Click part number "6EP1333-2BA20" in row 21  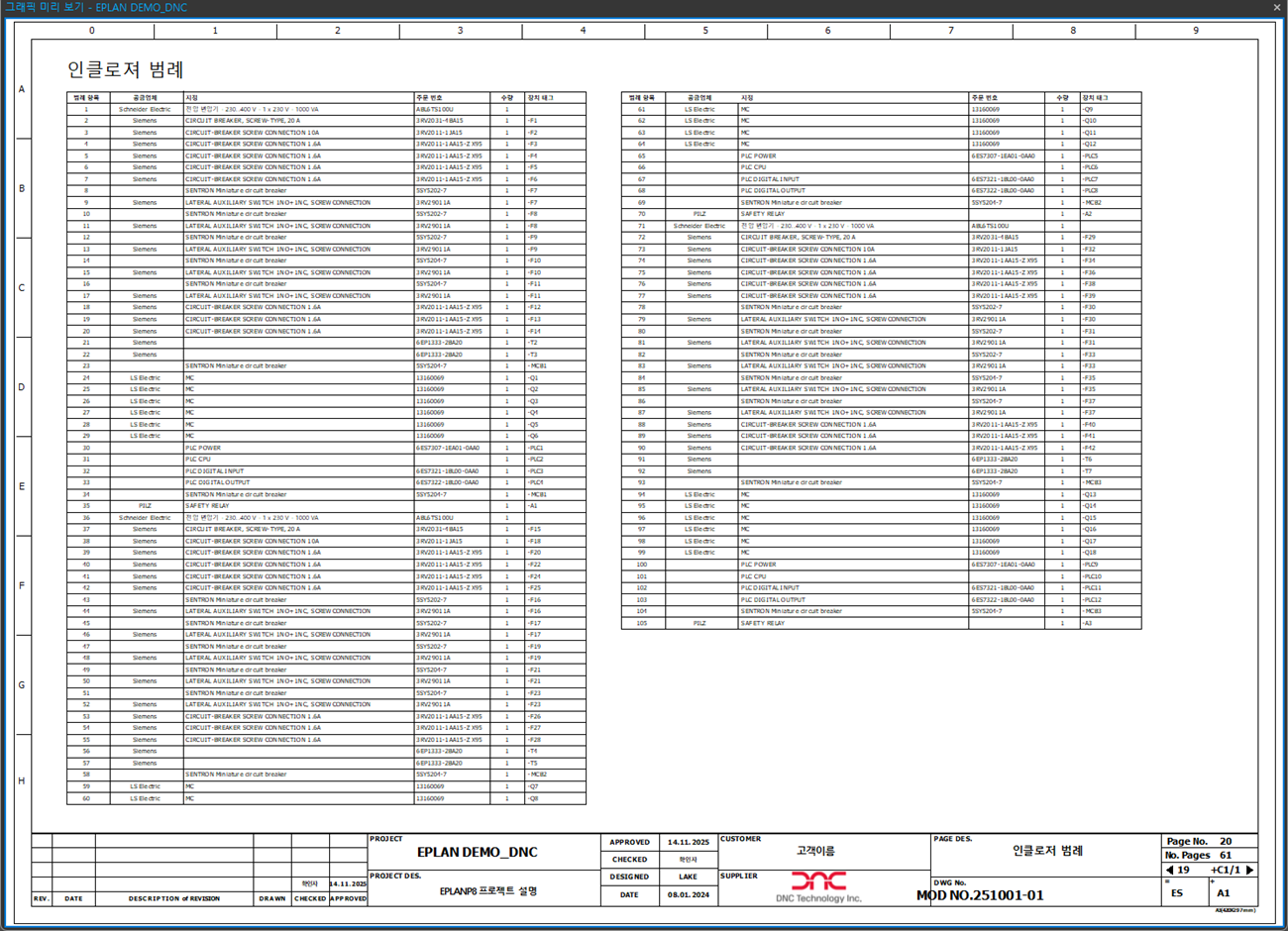439,343
